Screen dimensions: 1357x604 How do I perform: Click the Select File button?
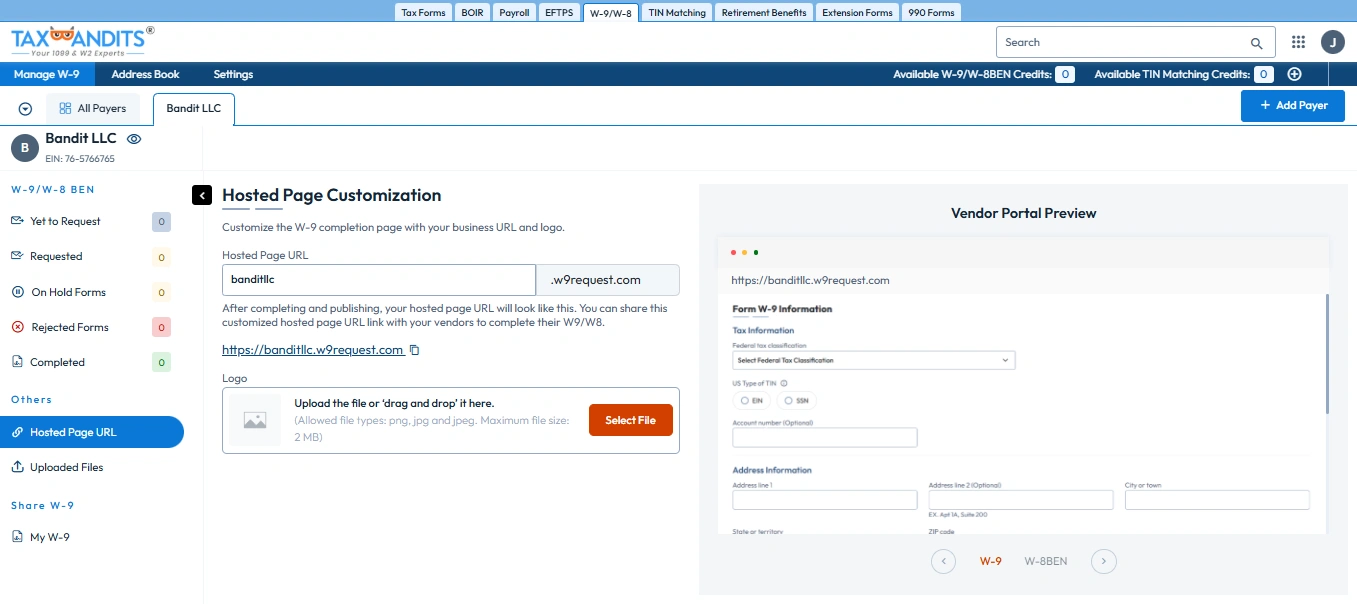click(x=630, y=420)
